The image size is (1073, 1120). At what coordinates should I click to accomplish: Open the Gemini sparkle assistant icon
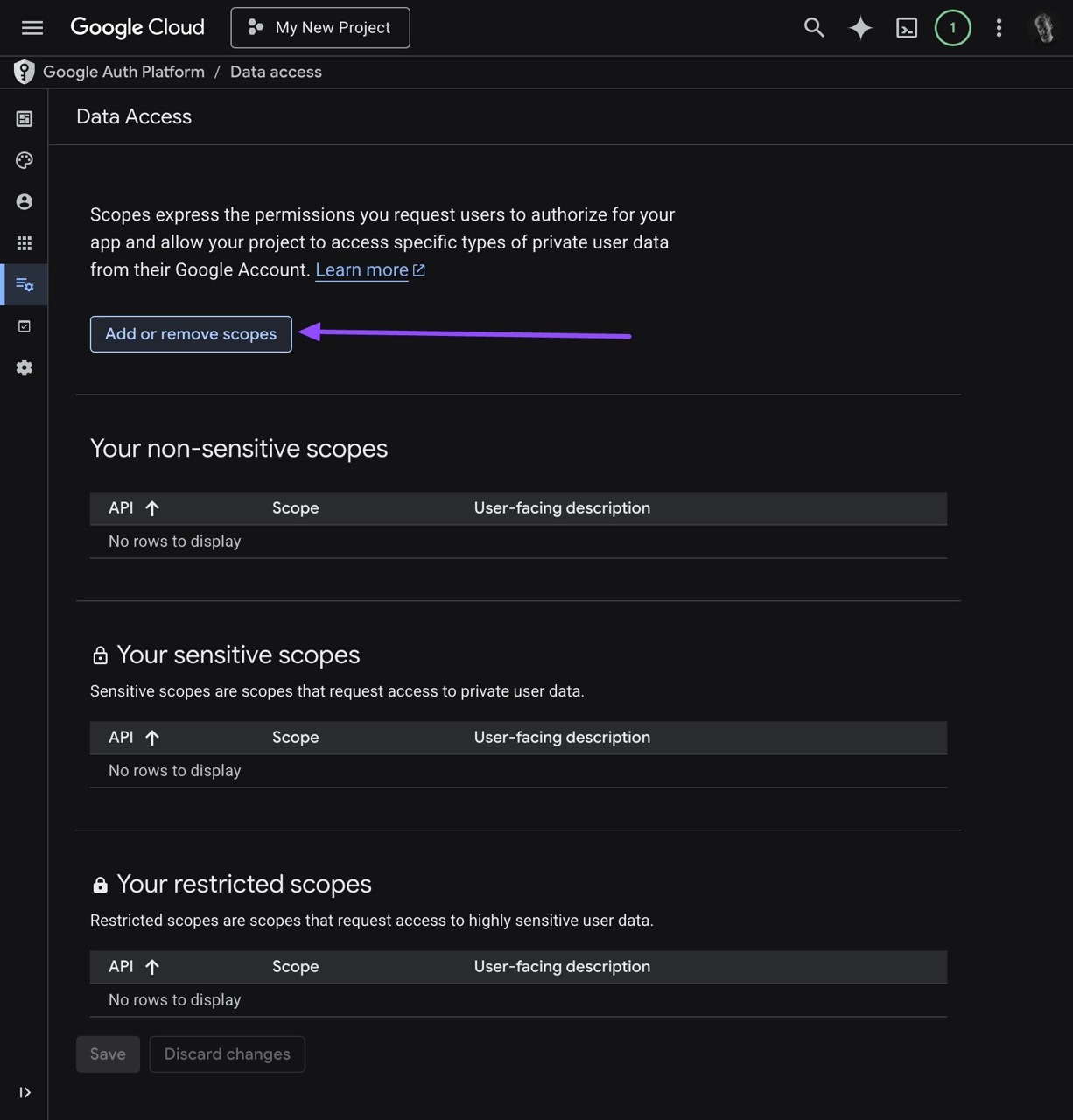[859, 27]
